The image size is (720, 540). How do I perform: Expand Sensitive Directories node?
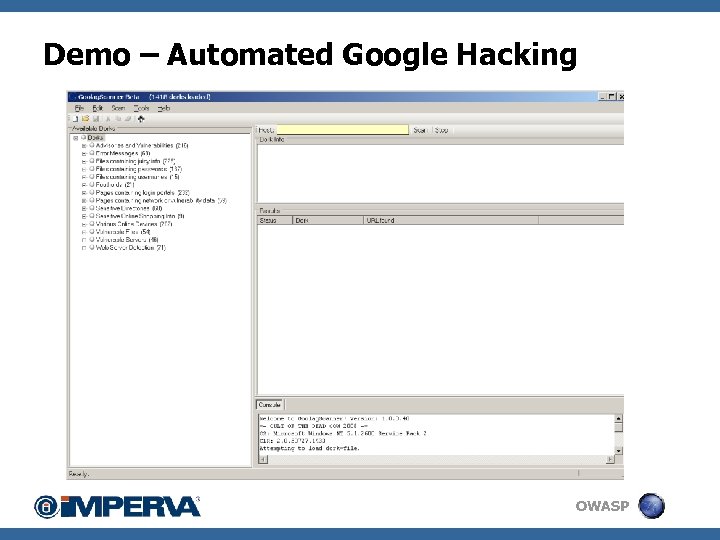pyautogui.click(x=84, y=208)
